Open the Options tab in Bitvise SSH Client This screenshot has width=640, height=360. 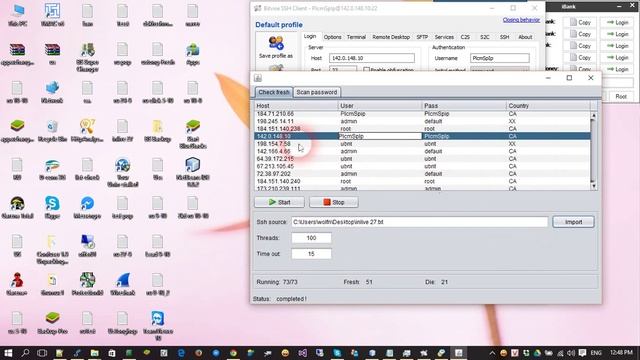point(332,37)
